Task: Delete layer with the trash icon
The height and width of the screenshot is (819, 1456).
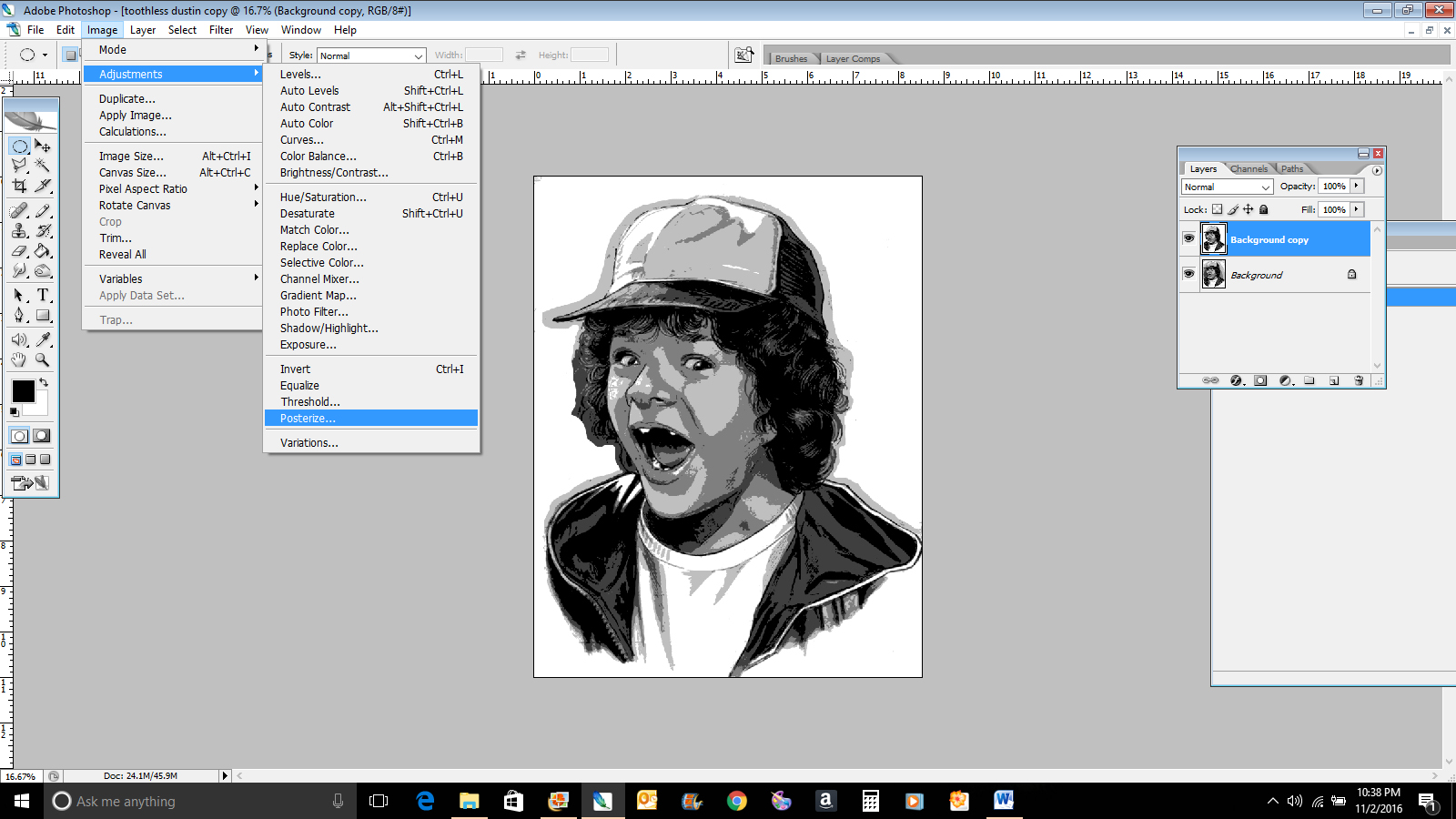Action: pyautogui.click(x=1359, y=380)
